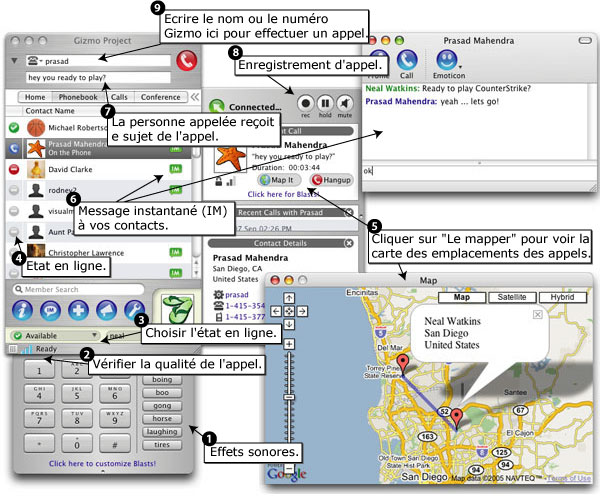This screenshot has width=600, height=496.
Task: Click the blue IM chat bubble icon
Action: pos(51,310)
